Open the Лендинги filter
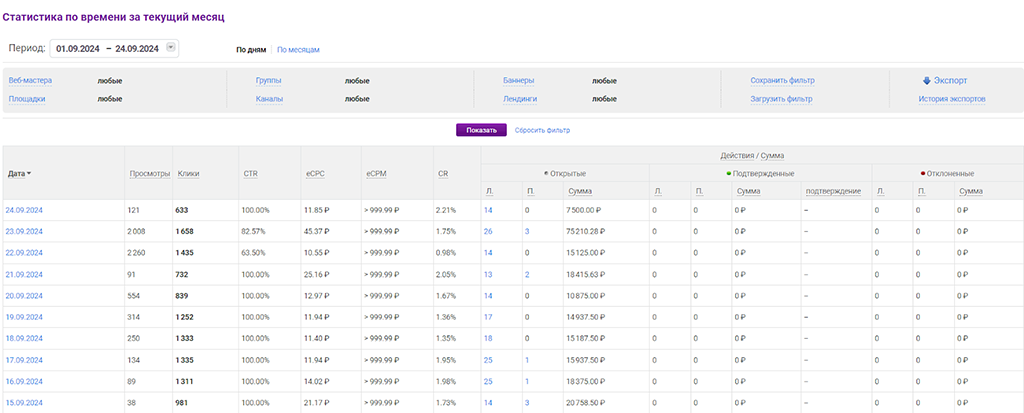The height and width of the screenshot is (413, 1024). click(520, 99)
